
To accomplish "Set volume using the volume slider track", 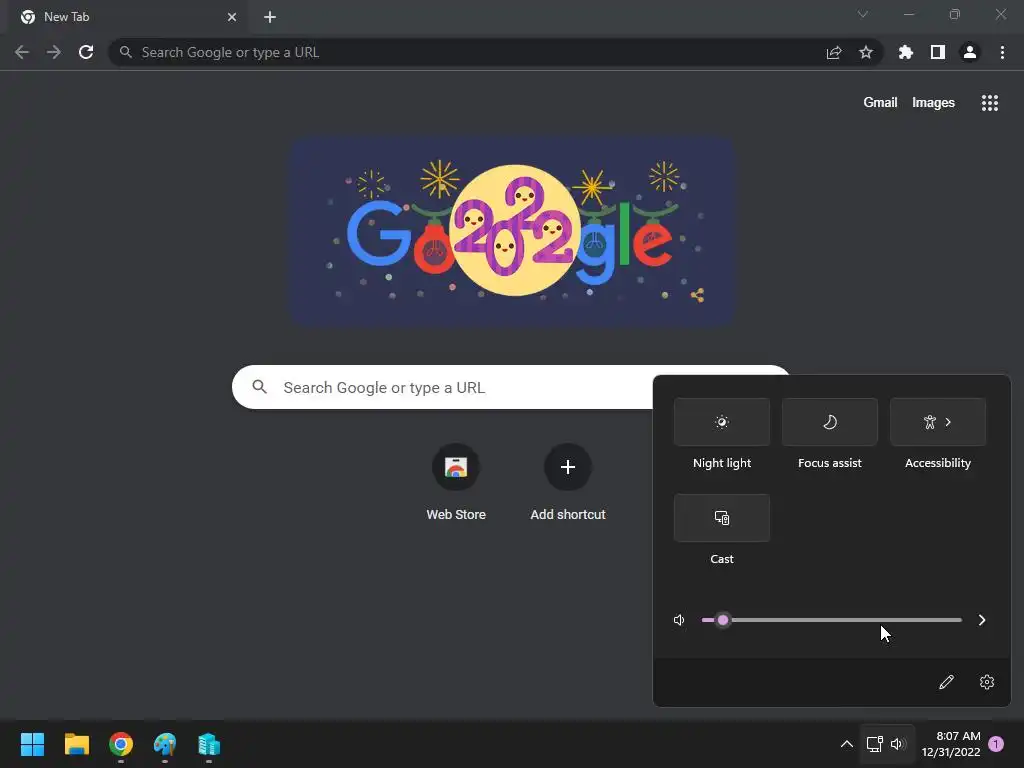I will 831,620.
